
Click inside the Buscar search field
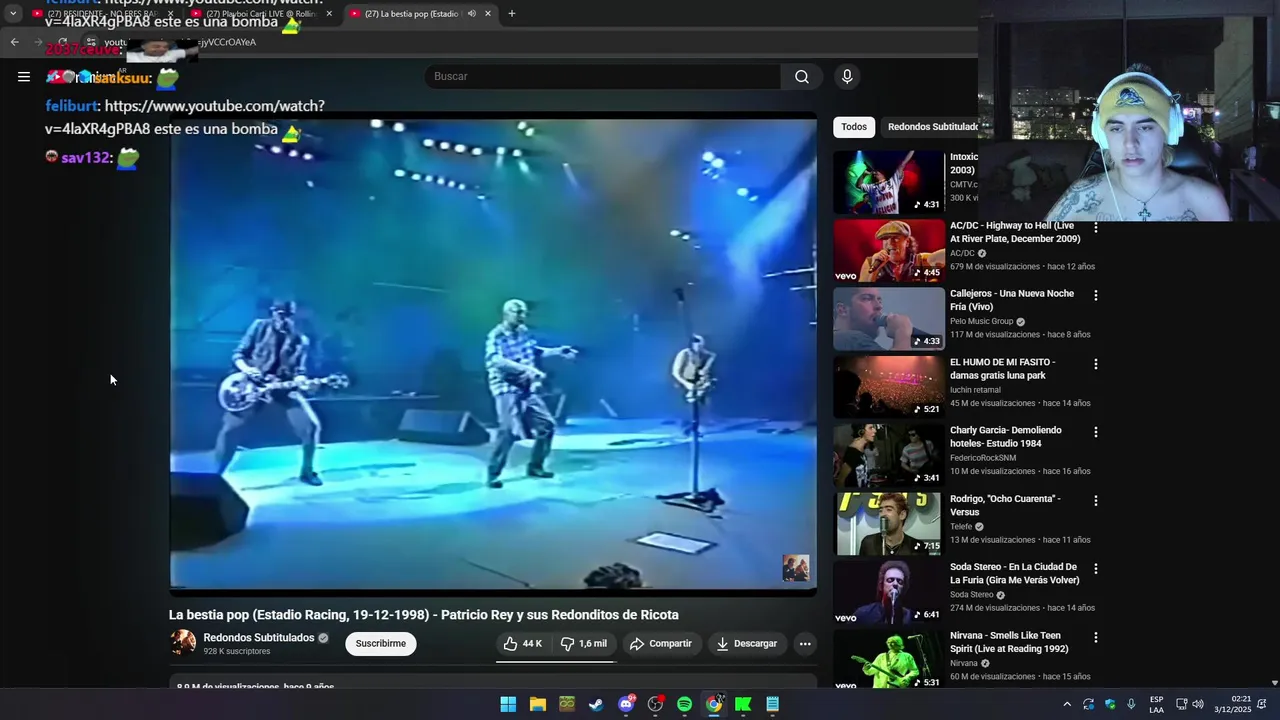coord(602,76)
